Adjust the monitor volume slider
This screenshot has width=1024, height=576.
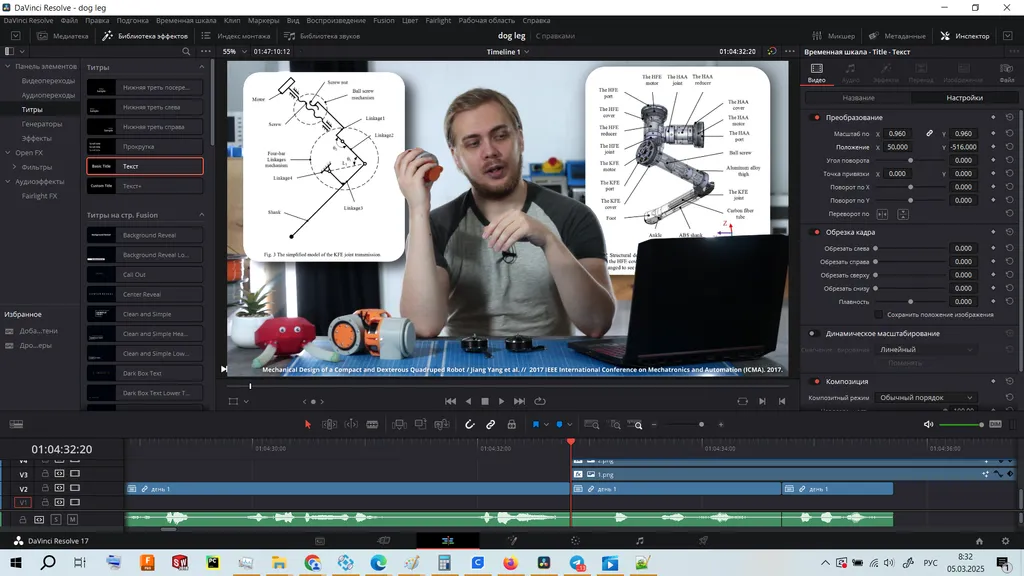(x=961, y=424)
